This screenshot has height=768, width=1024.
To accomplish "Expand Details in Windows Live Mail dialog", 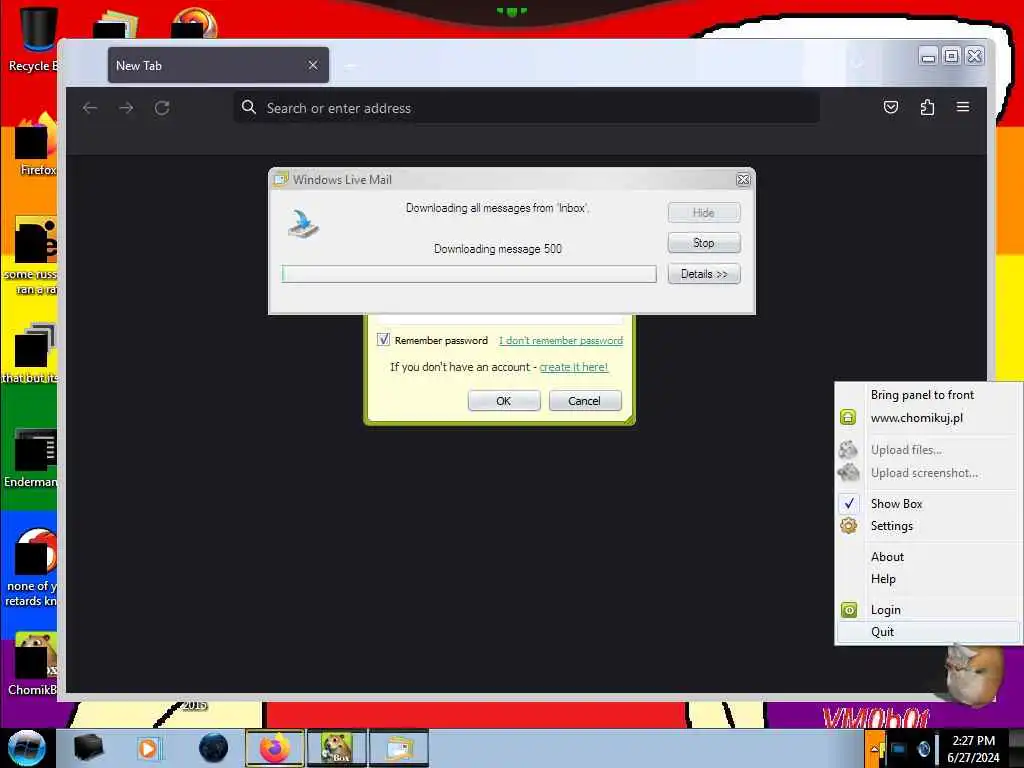I will click(x=703, y=274).
